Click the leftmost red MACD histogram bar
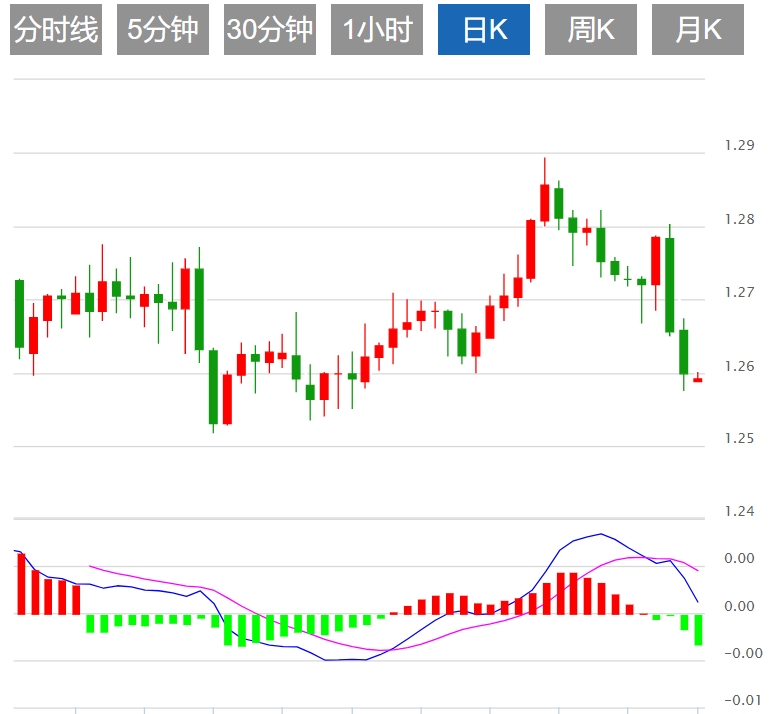The width and height of the screenshot is (777, 714). click(21, 584)
